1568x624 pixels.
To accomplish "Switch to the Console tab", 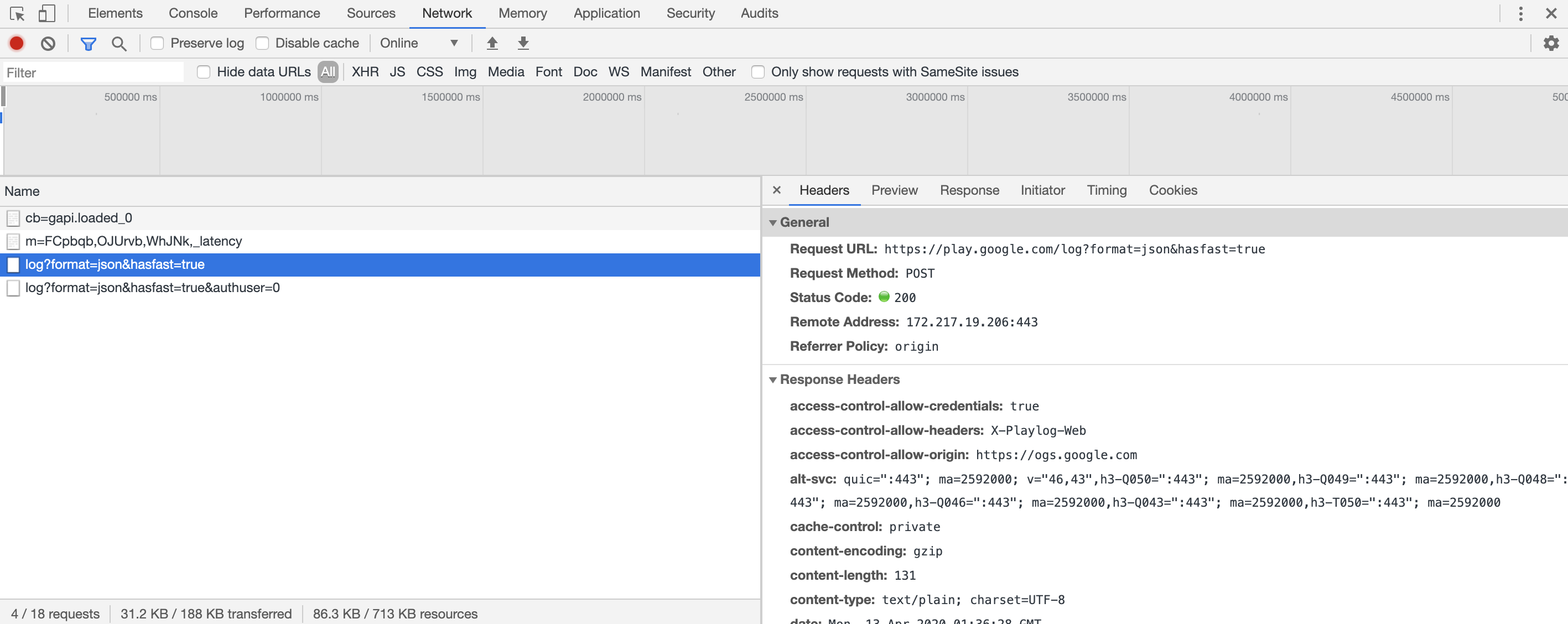I will pyautogui.click(x=193, y=13).
